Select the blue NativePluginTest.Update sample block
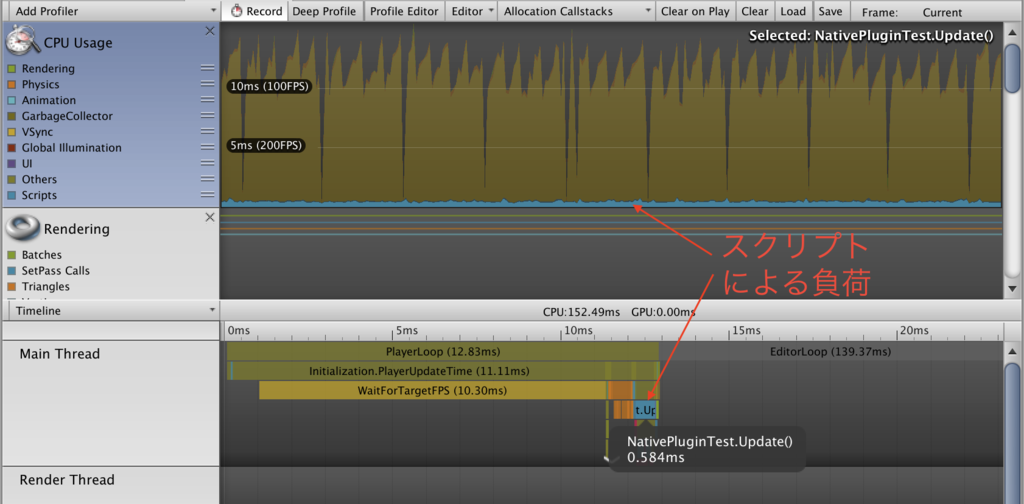The width and height of the screenshot is (1024, 504). 645,410
